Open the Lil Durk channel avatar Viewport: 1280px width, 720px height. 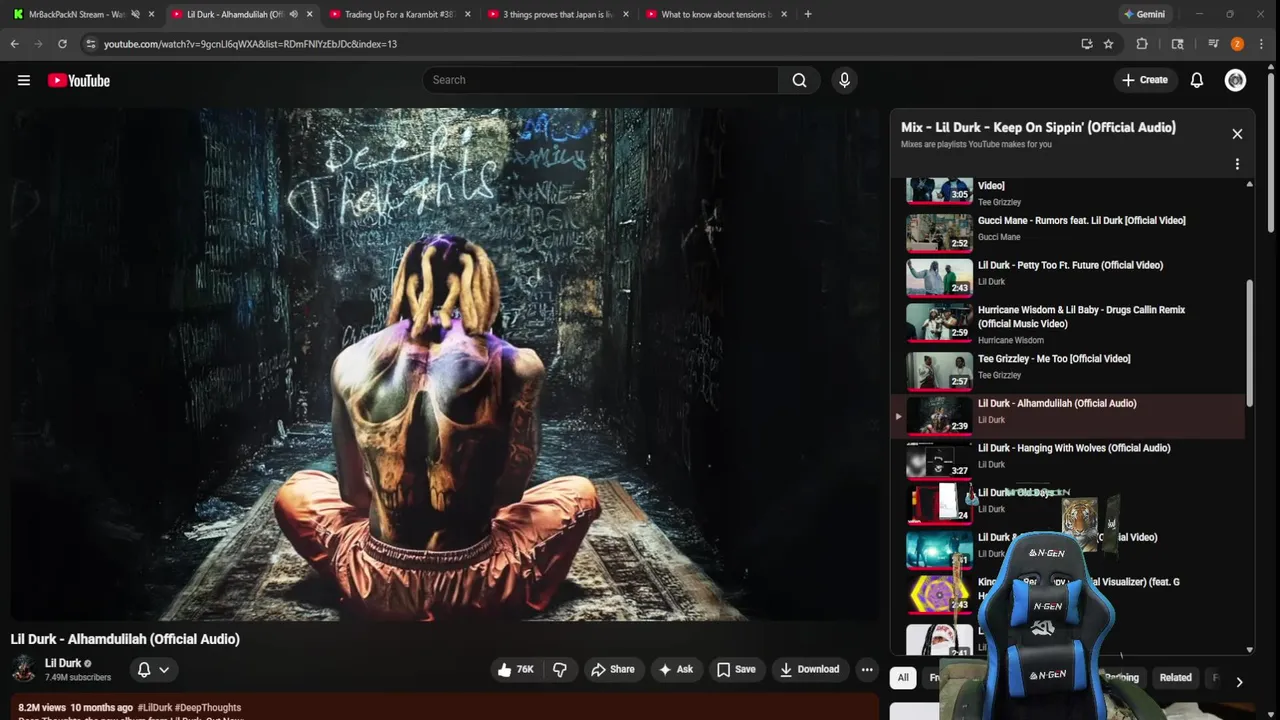[24, 669]
